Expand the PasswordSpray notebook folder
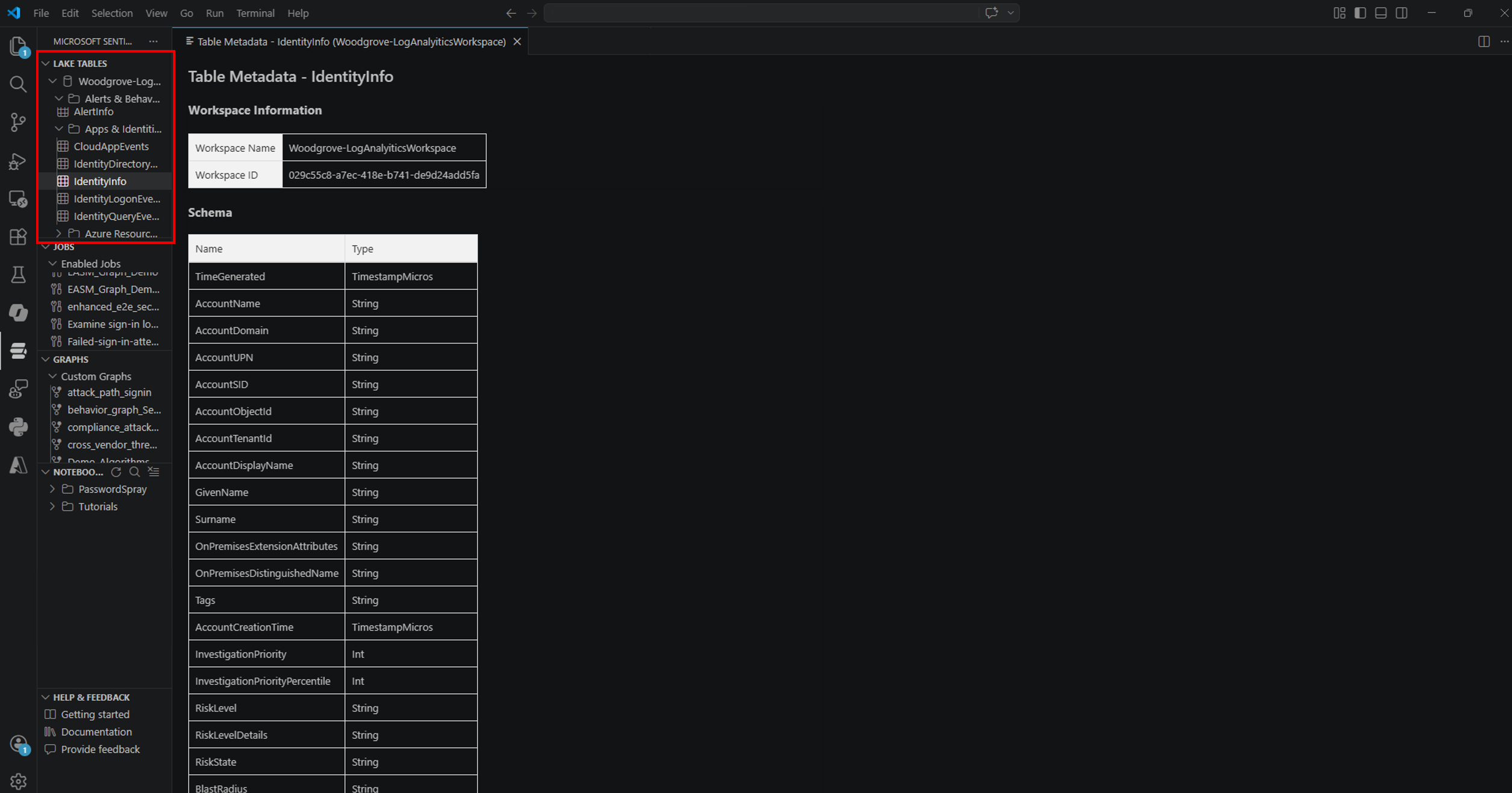 [x=52, y=489]
